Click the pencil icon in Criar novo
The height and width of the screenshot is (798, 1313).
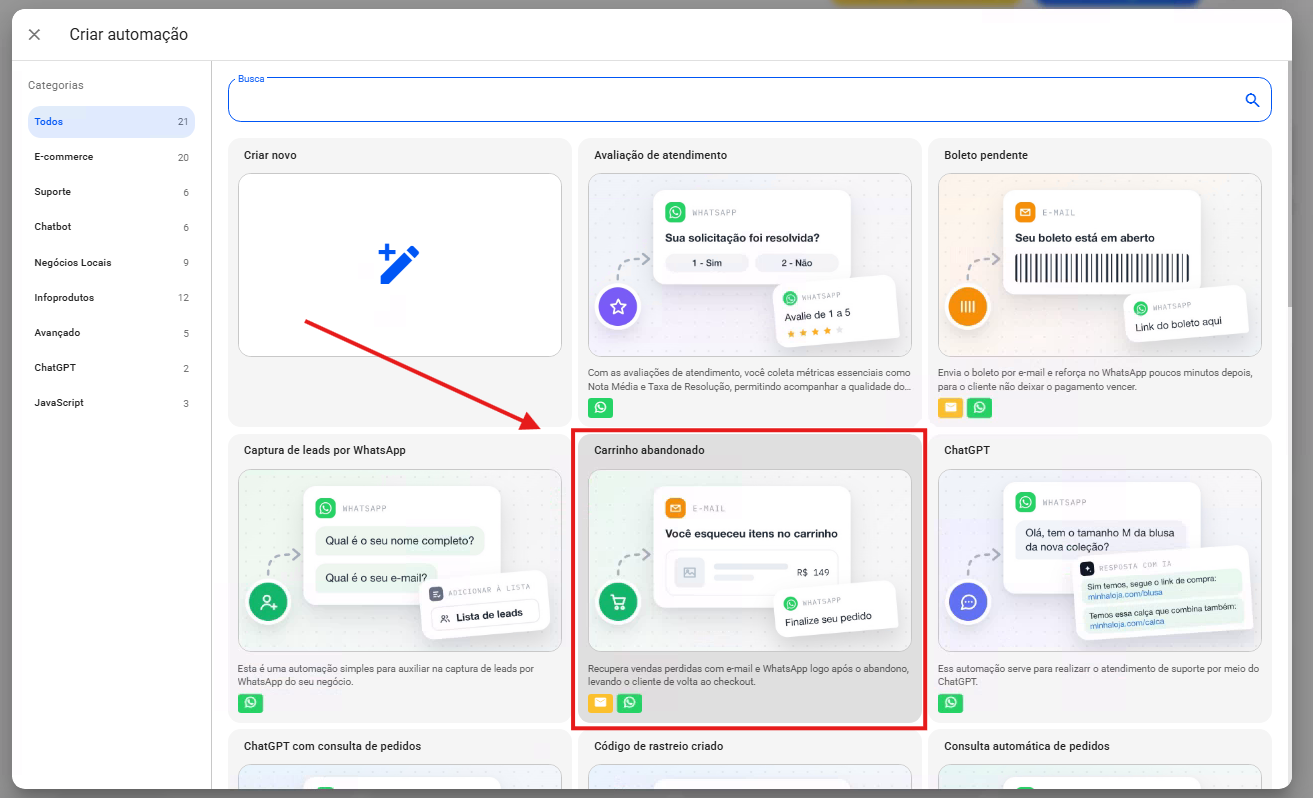coord(399,265)
